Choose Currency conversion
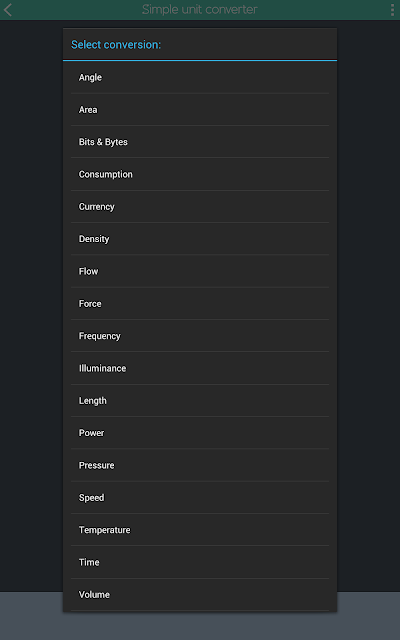The width and height of the screenshot is (400, 640). tap(200, 207)
